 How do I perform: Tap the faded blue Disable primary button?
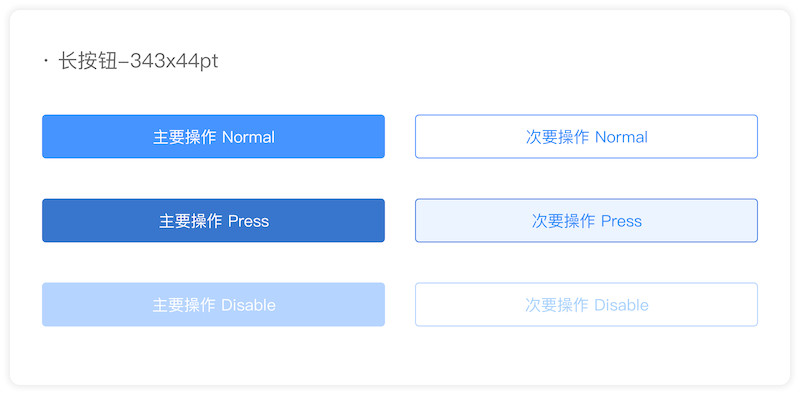click(213, 305)
